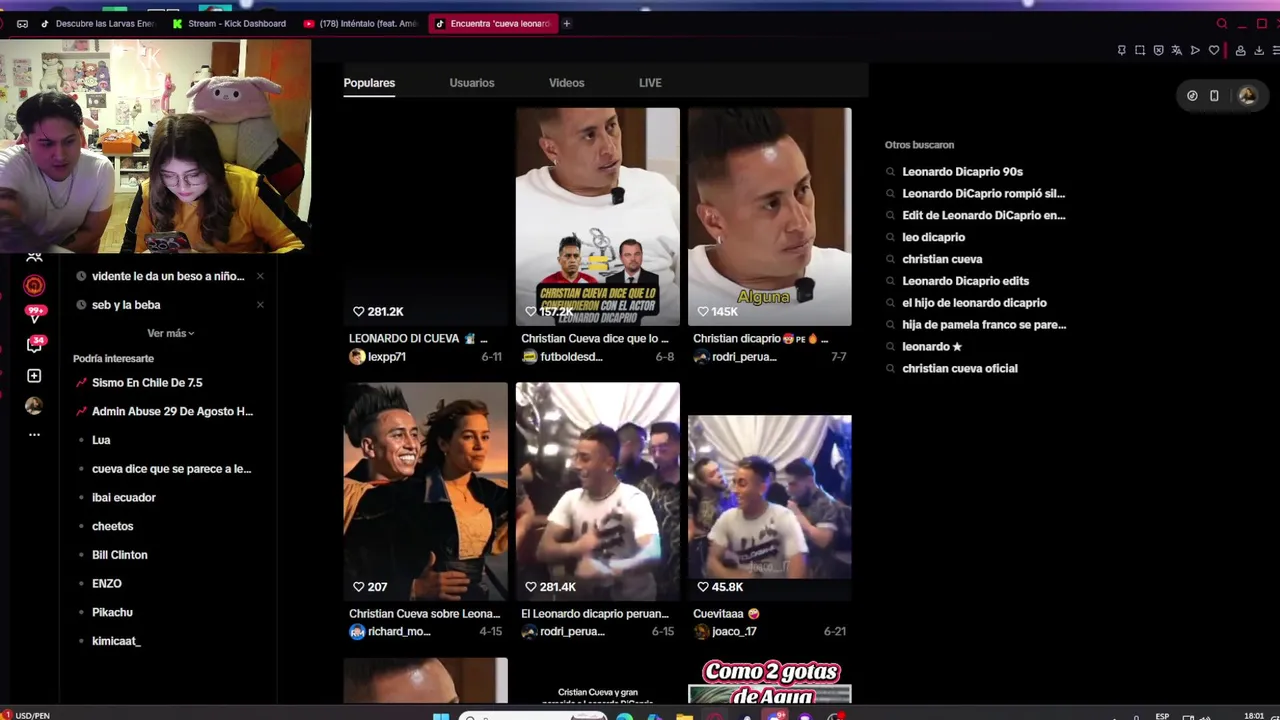Screen dimensions: 1280x720
Task: Open 'Como 2 gotas de Agua' video thumbnail
Action: click(770, 681)
